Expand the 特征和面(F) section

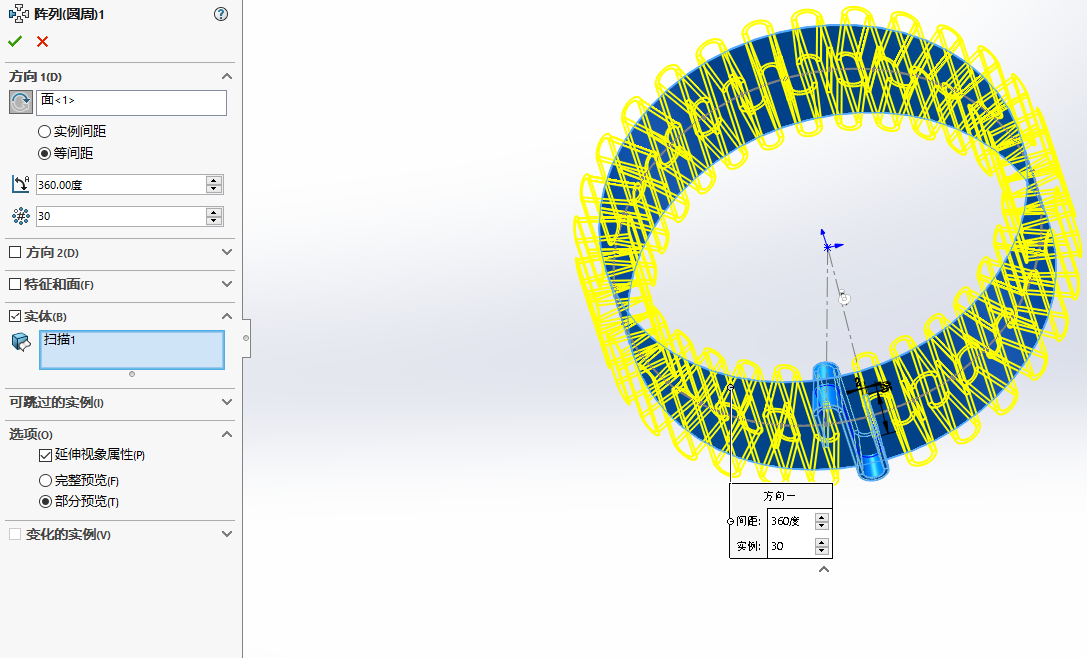pos(227,284)
